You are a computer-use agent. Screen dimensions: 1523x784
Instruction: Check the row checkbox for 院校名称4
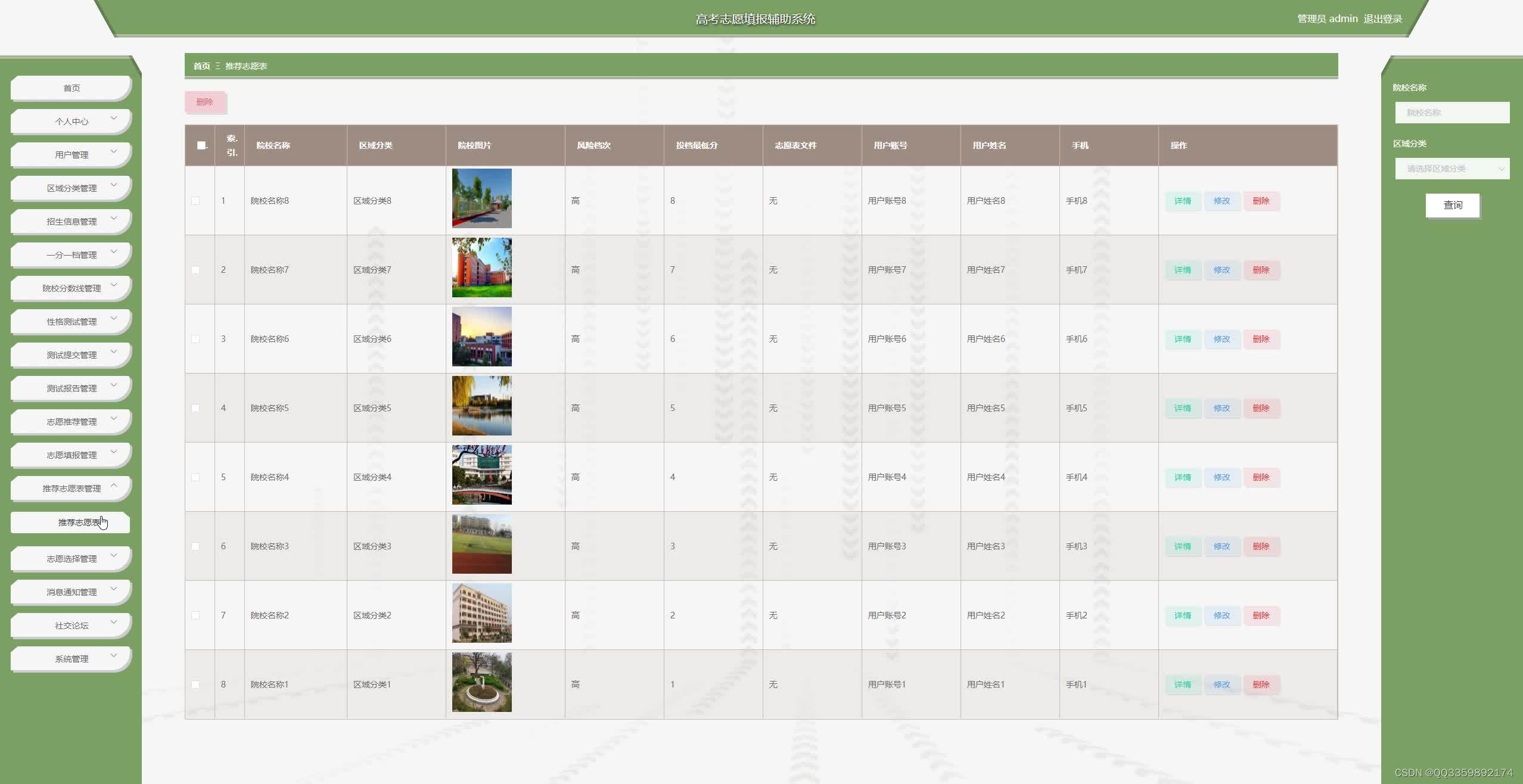coord(195,477)
